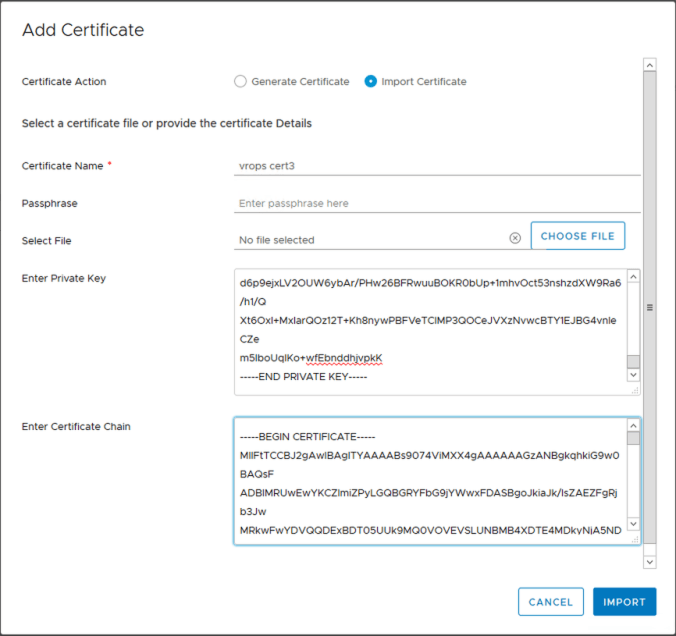Click the Select File text field
This screenshot has width=676, height=636.
[370, 240]
